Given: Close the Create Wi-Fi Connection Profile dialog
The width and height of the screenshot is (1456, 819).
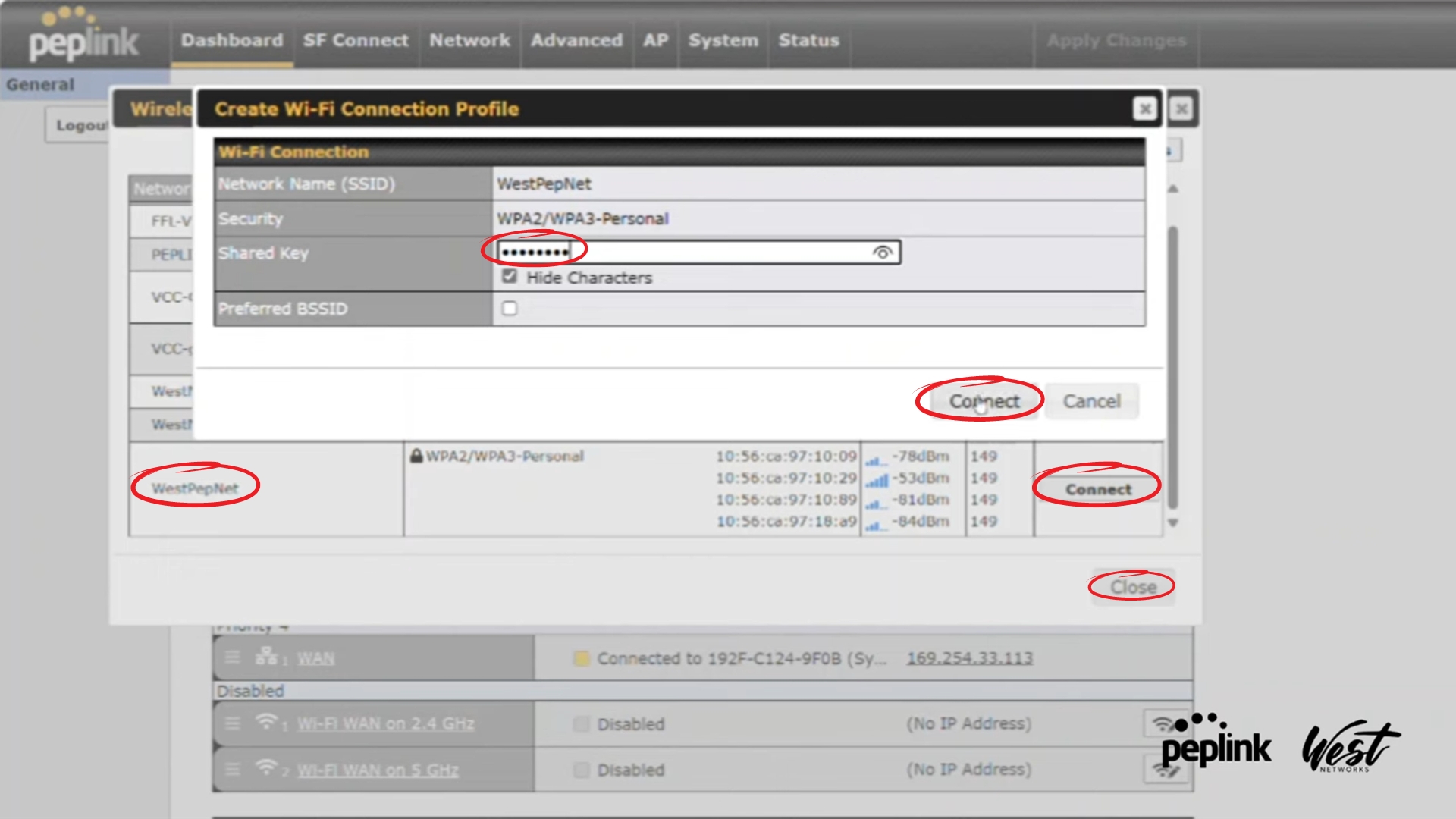Looking at the screenshot, I should (1144, 109).
